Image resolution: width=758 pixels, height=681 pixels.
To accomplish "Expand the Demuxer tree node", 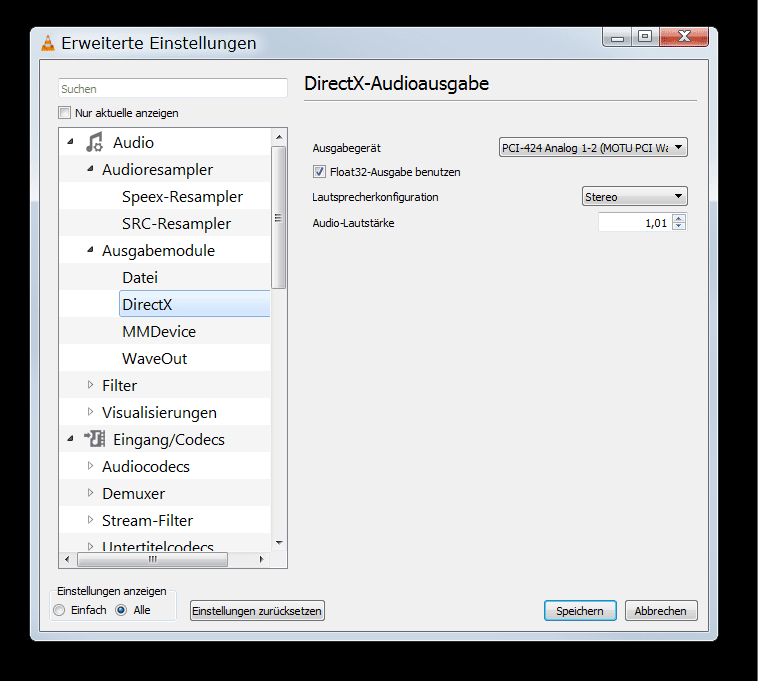I will pos(90,493).
